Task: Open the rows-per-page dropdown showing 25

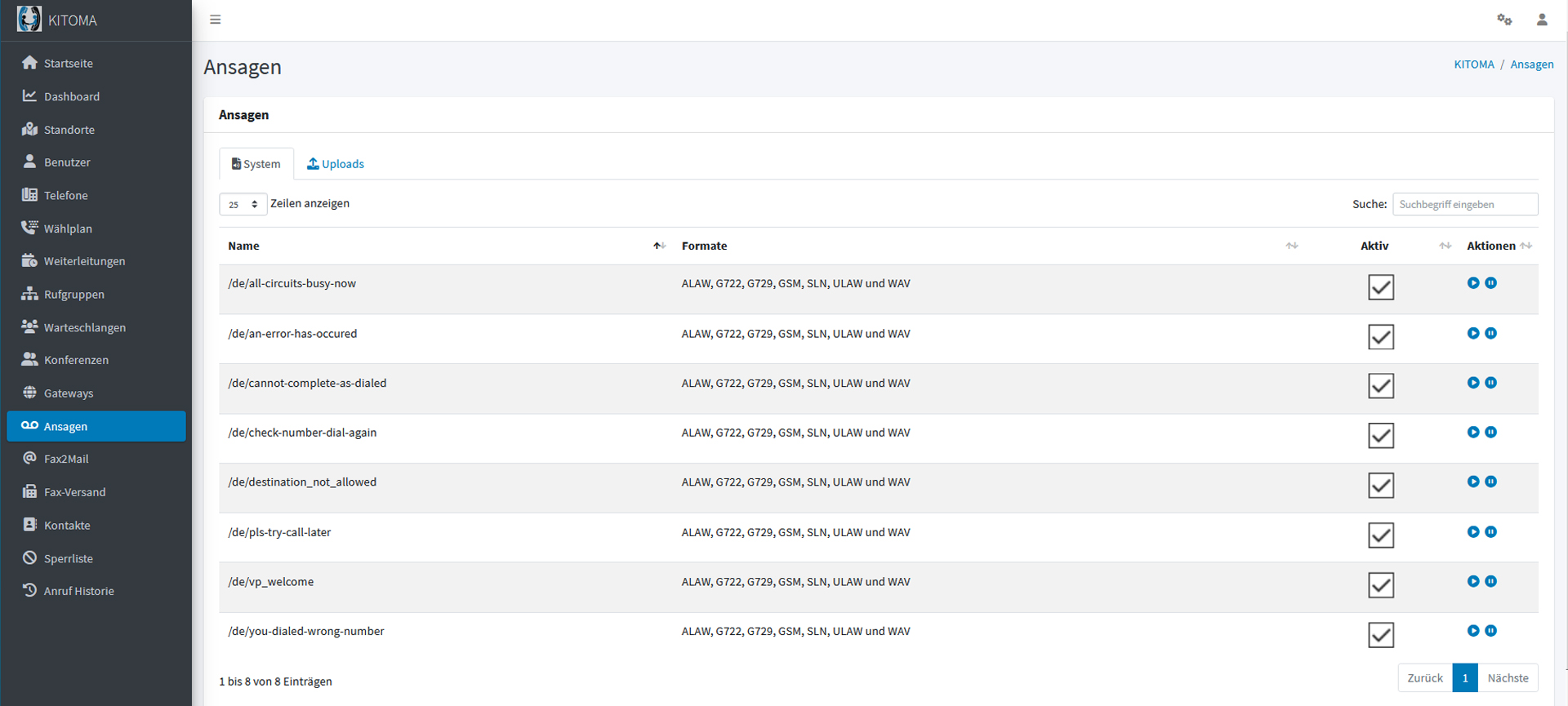Action: (243, 204)
